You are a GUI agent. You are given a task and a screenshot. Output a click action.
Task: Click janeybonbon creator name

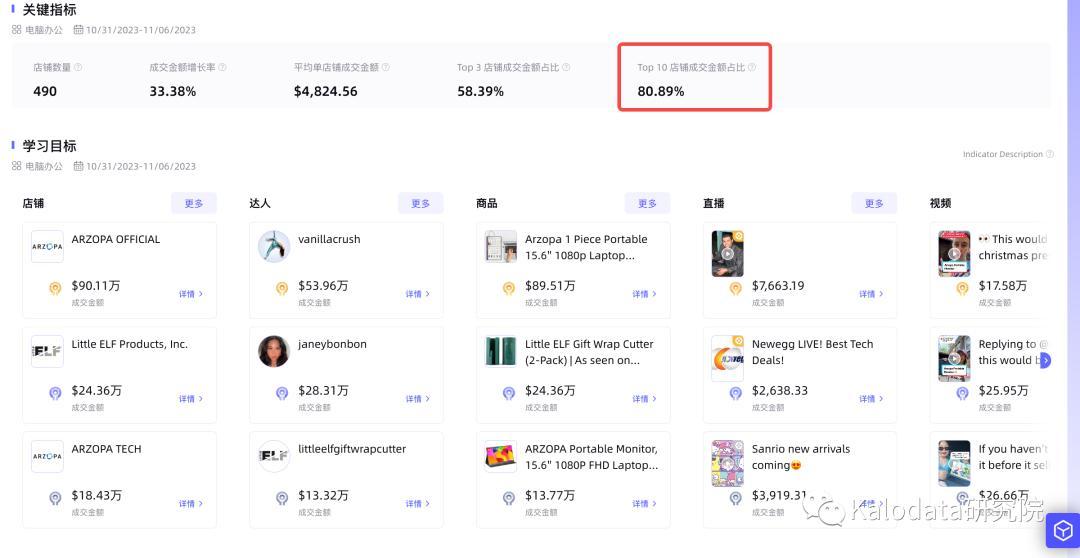pyautogui.click(x=332, y=344)
